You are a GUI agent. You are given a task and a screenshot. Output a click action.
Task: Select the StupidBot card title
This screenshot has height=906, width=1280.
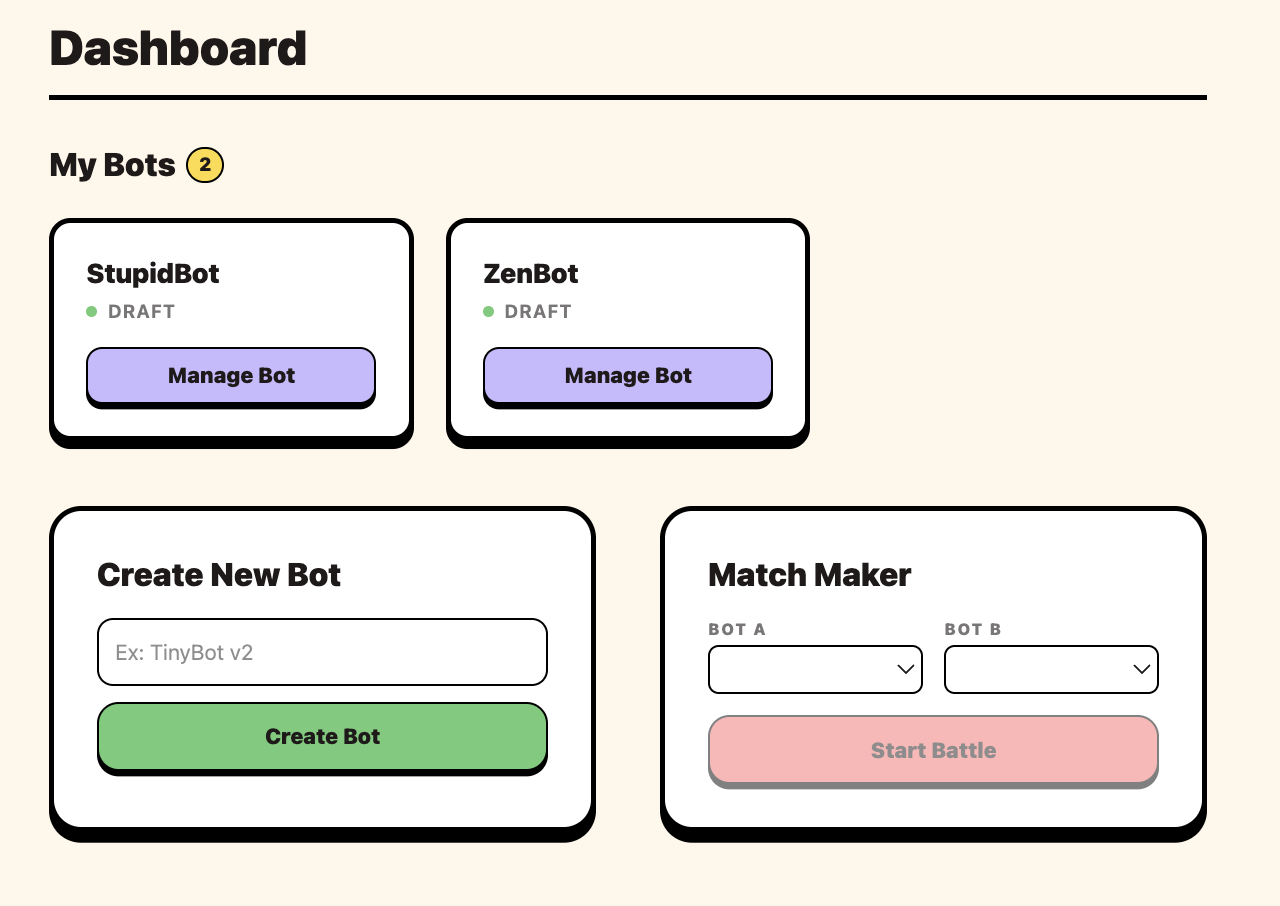point(153,273)
